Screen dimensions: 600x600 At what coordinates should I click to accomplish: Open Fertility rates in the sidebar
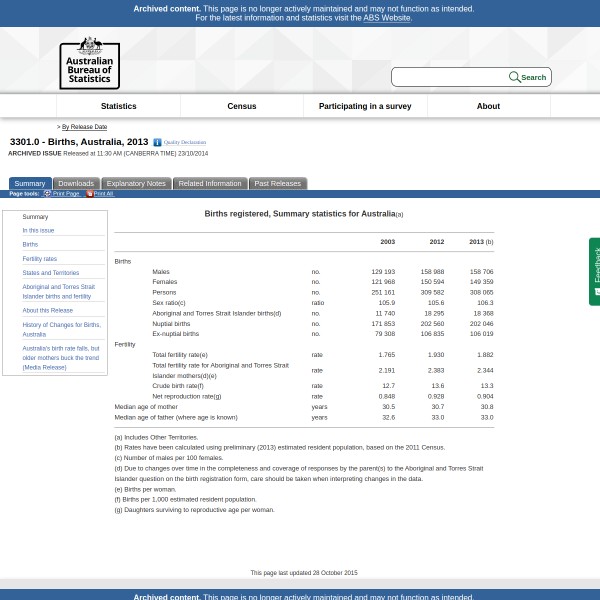pyautogui.click(x=40, y=259)
